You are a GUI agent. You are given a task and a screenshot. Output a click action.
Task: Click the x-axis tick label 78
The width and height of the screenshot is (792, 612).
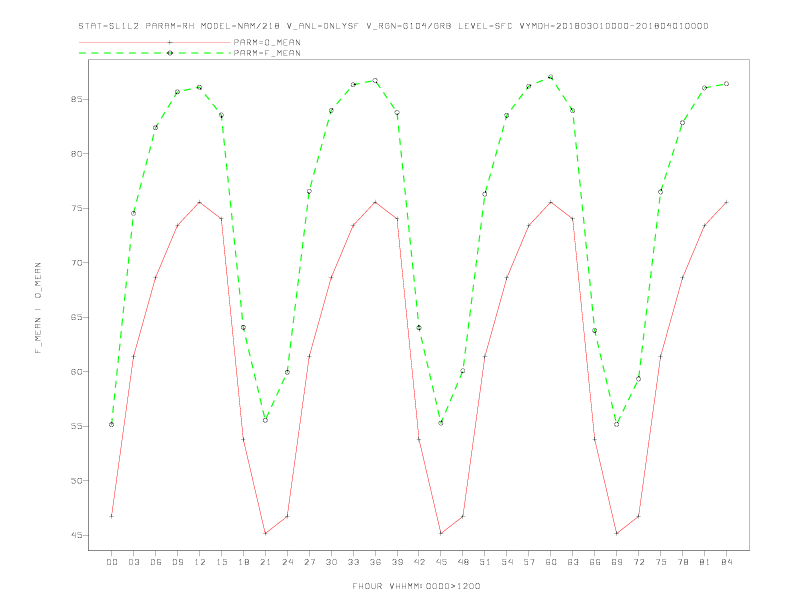[x=682, y=562]
